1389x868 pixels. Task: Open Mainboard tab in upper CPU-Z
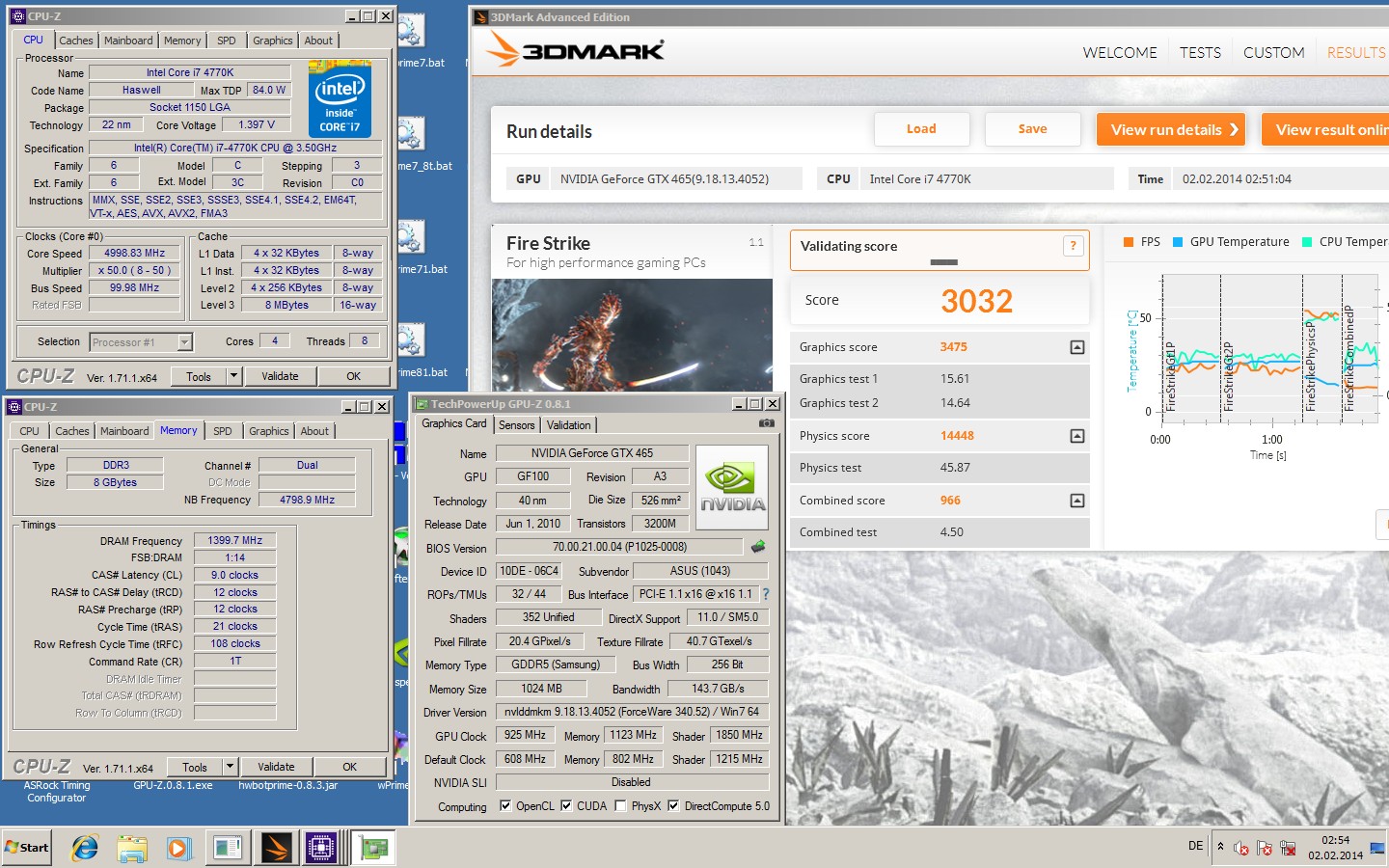(128, 41)
